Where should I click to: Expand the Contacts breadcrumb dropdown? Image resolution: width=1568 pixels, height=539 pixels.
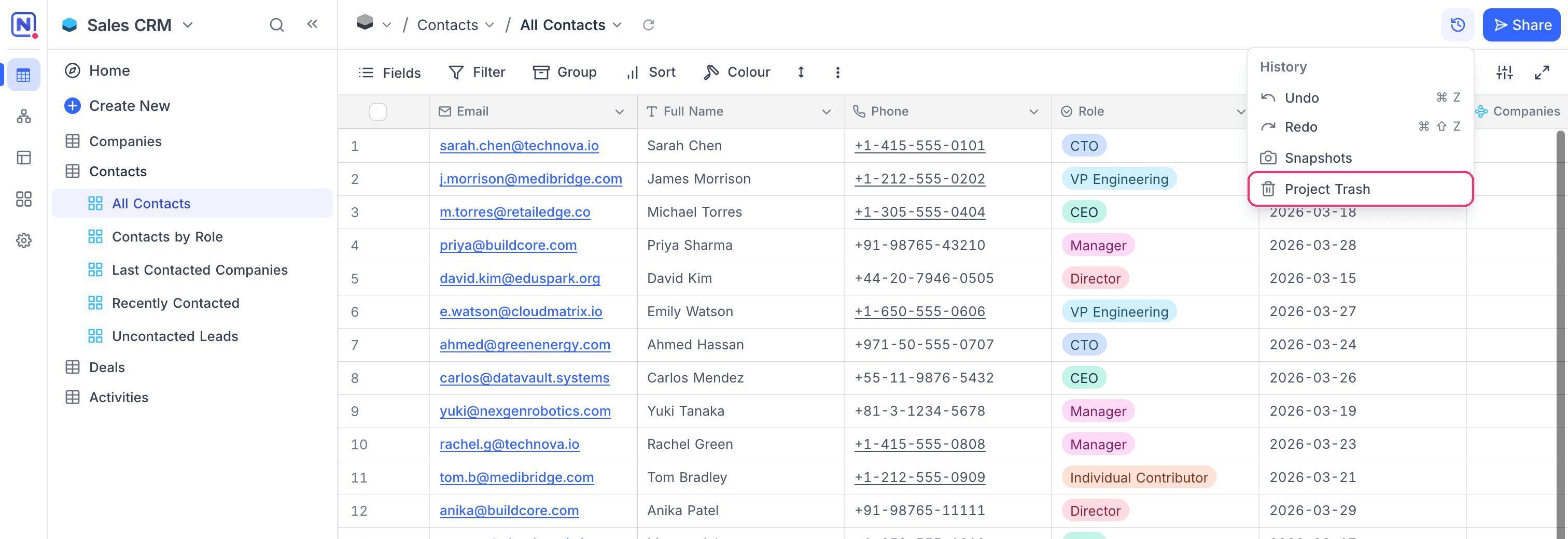(489, 25)
